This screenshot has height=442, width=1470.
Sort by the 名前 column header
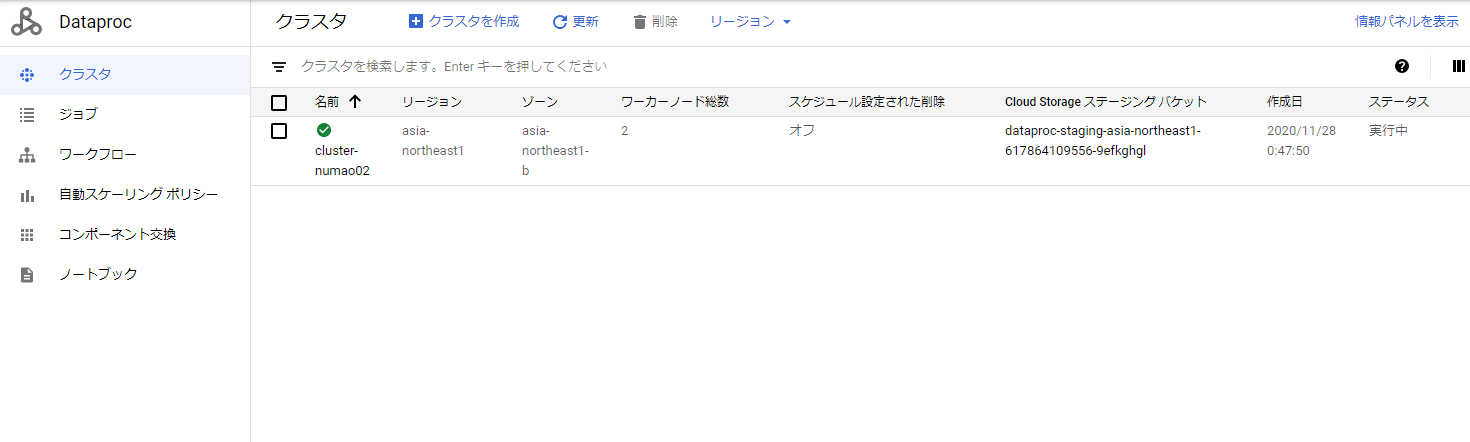pyautogui.click(x=327, y=102)
